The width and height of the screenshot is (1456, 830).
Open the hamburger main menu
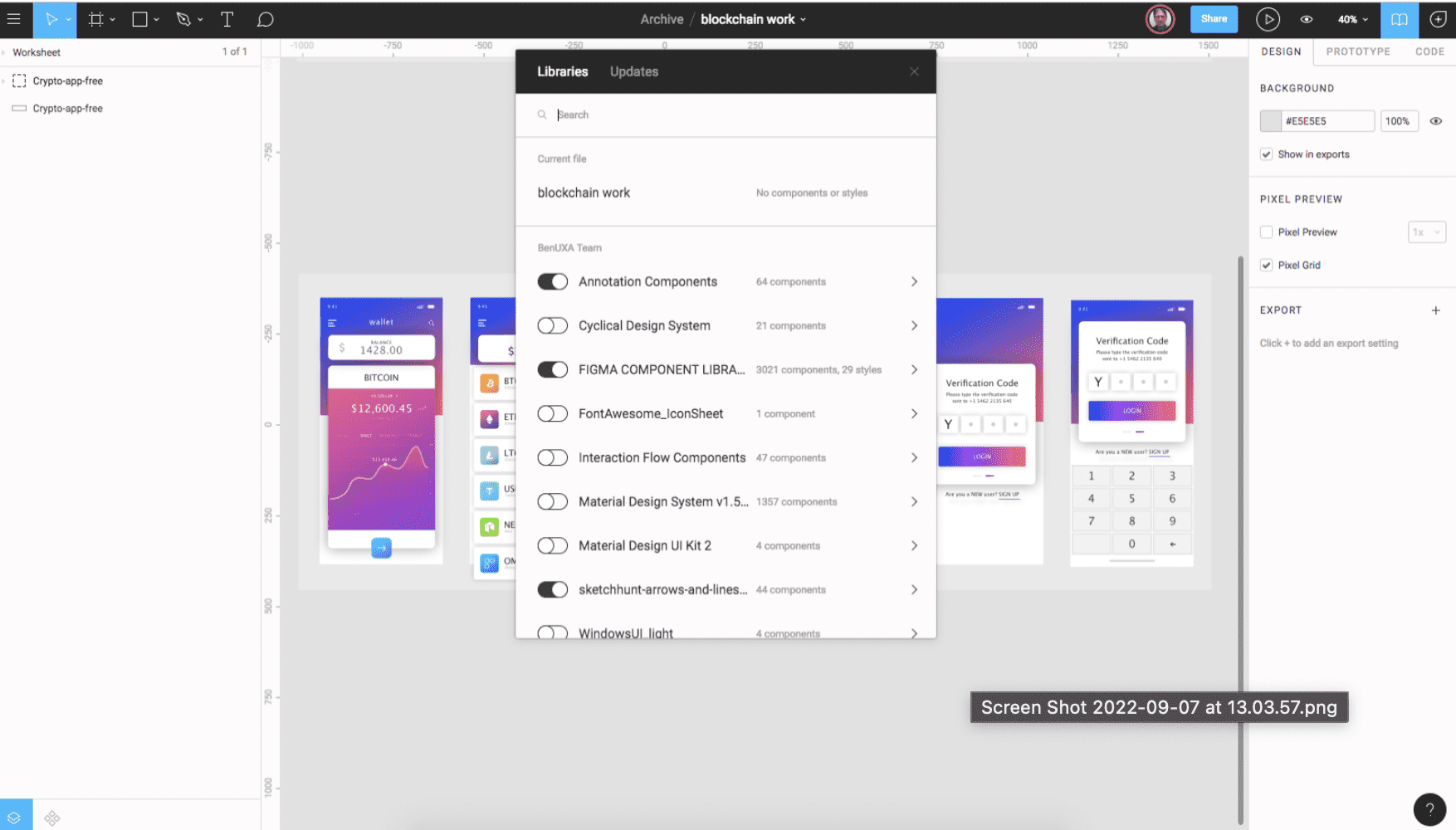(x=14, y=19)
